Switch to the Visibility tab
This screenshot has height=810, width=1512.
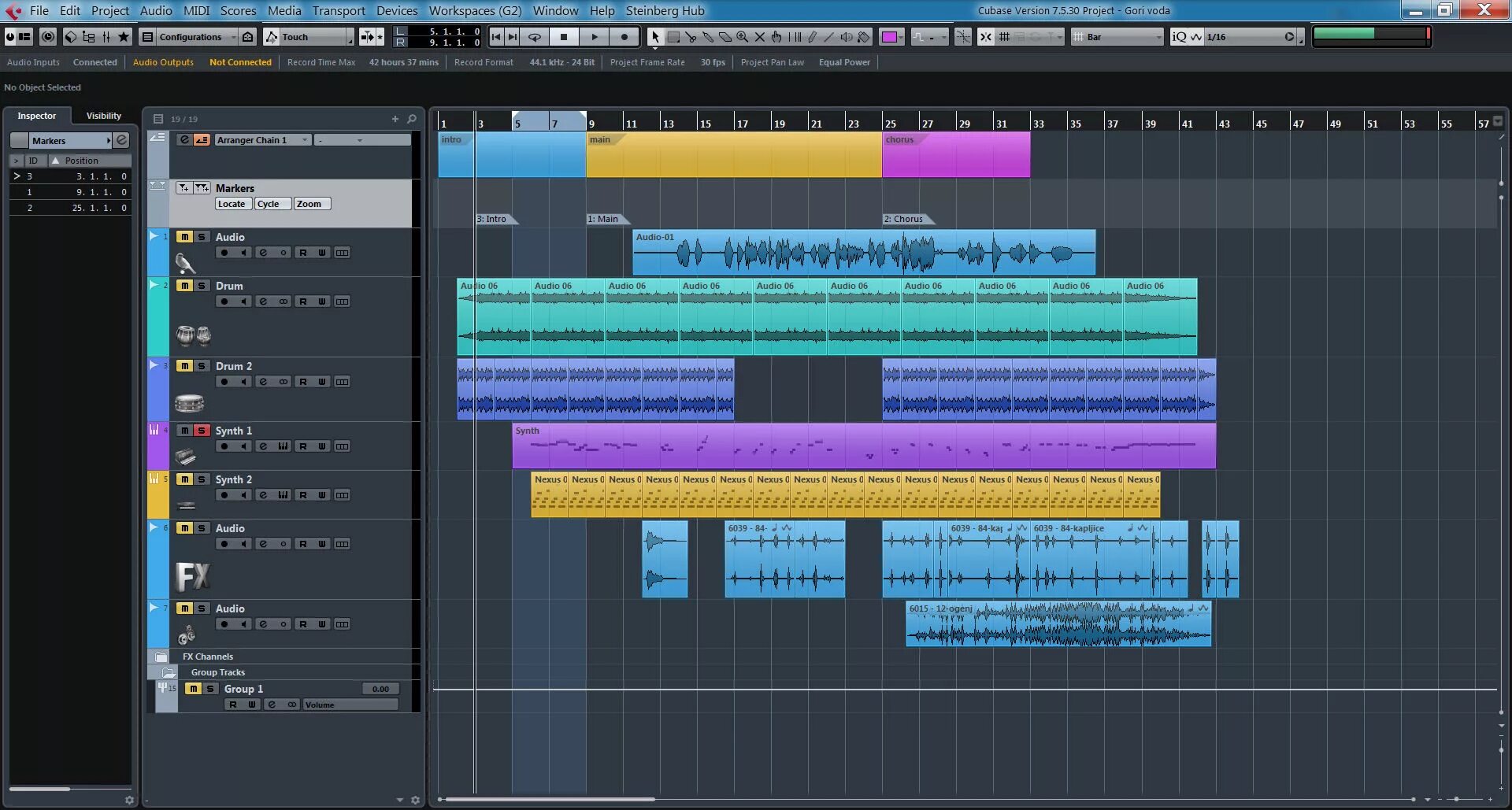pyautogui.click(x=104, y=116)
